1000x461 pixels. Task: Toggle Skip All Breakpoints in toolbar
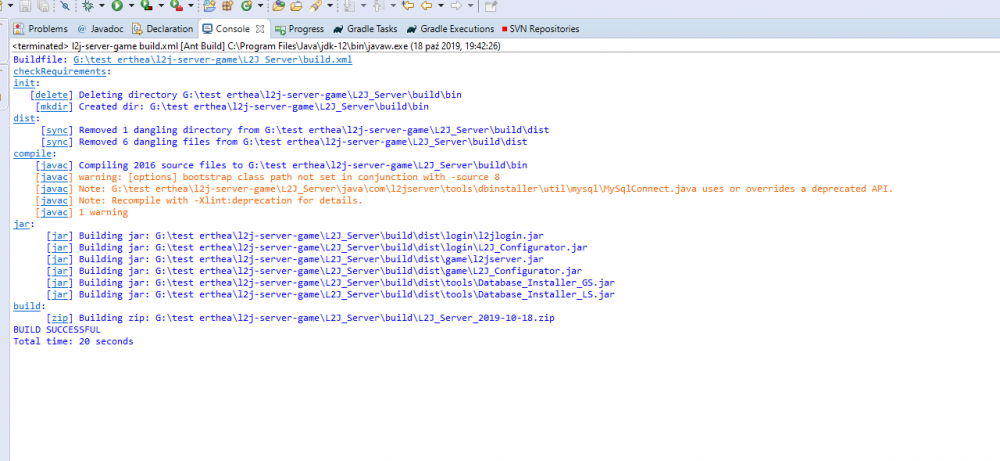pyautogui.click(x=64, y=6)
